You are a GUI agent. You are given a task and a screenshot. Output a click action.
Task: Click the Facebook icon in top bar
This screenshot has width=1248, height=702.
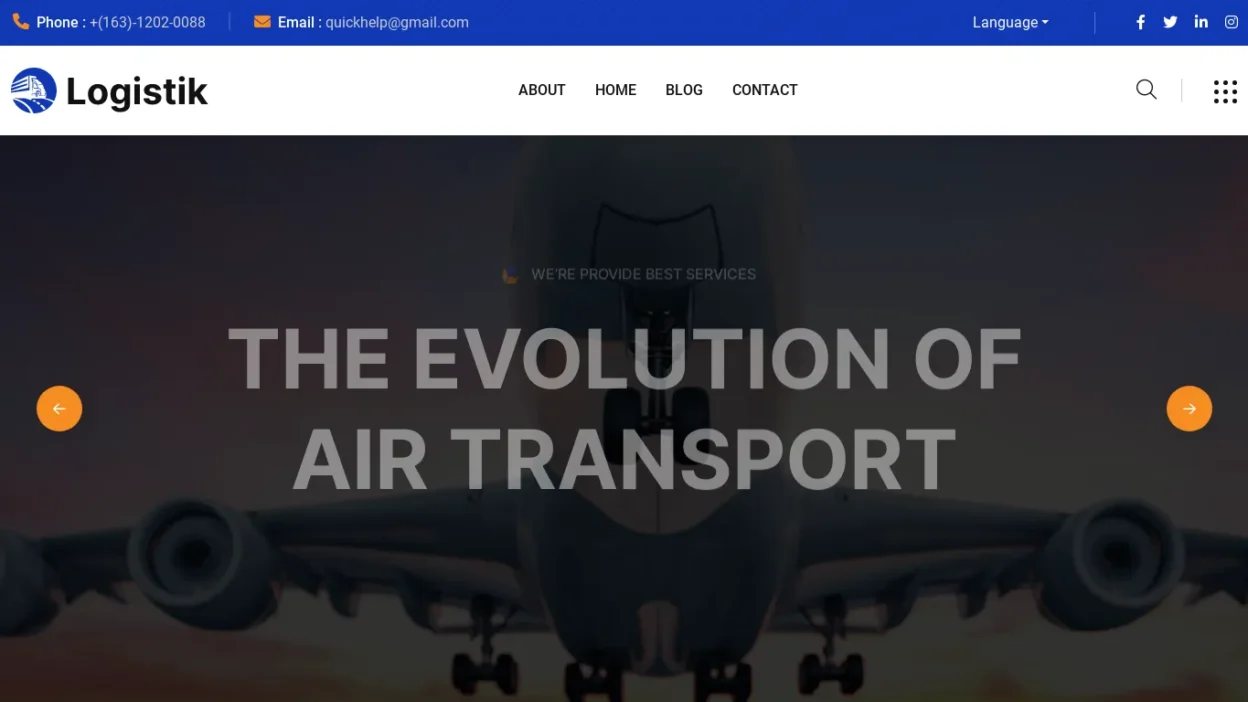tap(1140, 22)
